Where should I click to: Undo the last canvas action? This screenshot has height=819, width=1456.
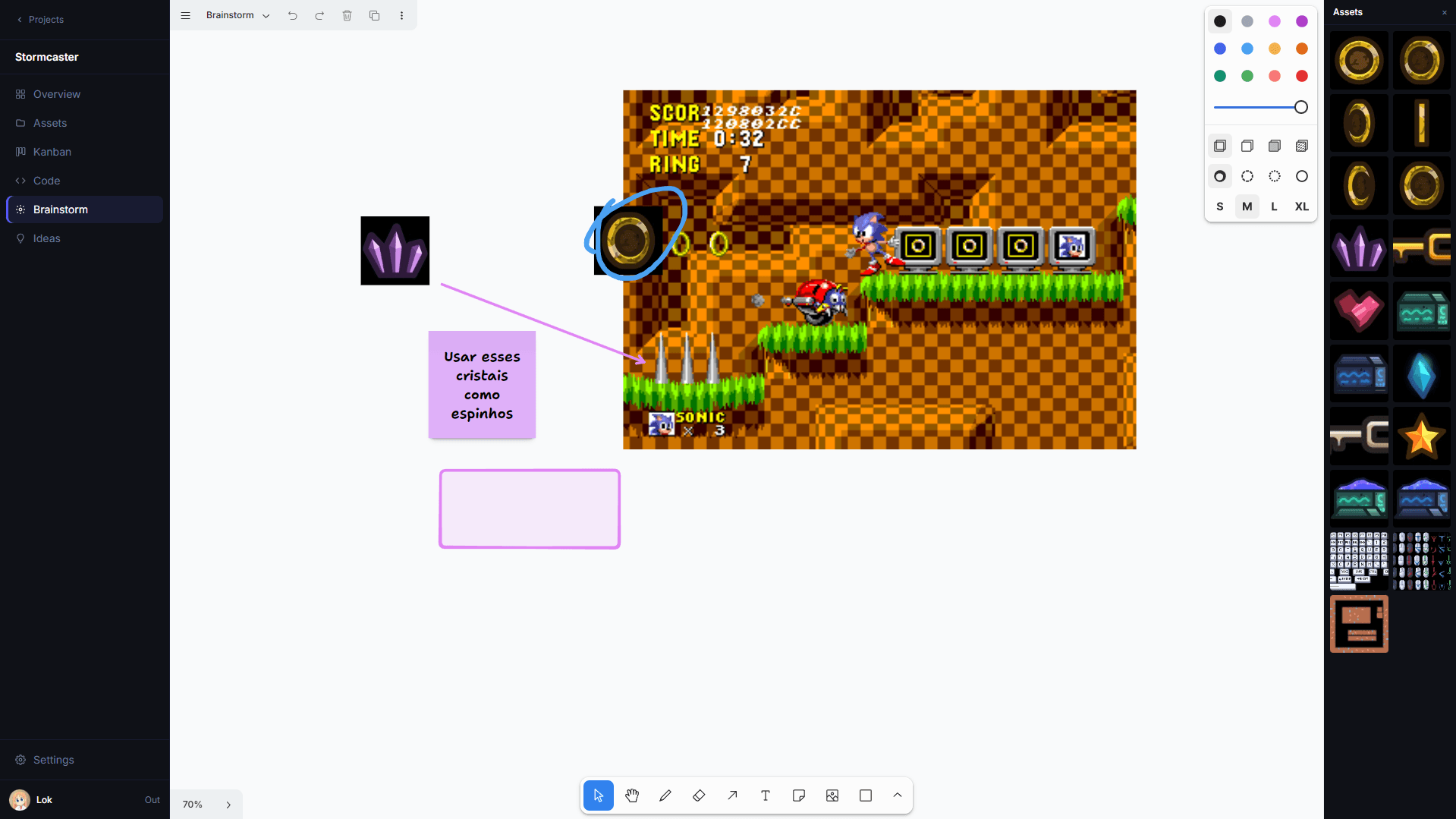tap(293, 15)
